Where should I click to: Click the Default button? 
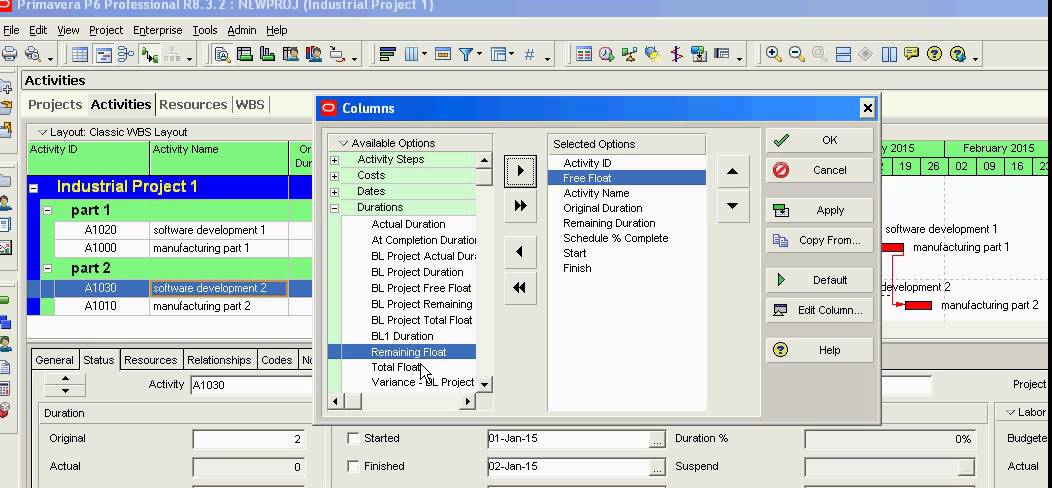click(x=819, y=280)
